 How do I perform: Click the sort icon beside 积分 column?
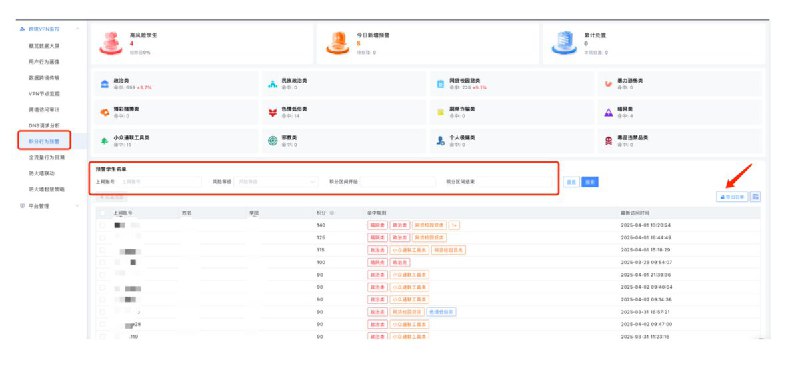click(332, 213)
